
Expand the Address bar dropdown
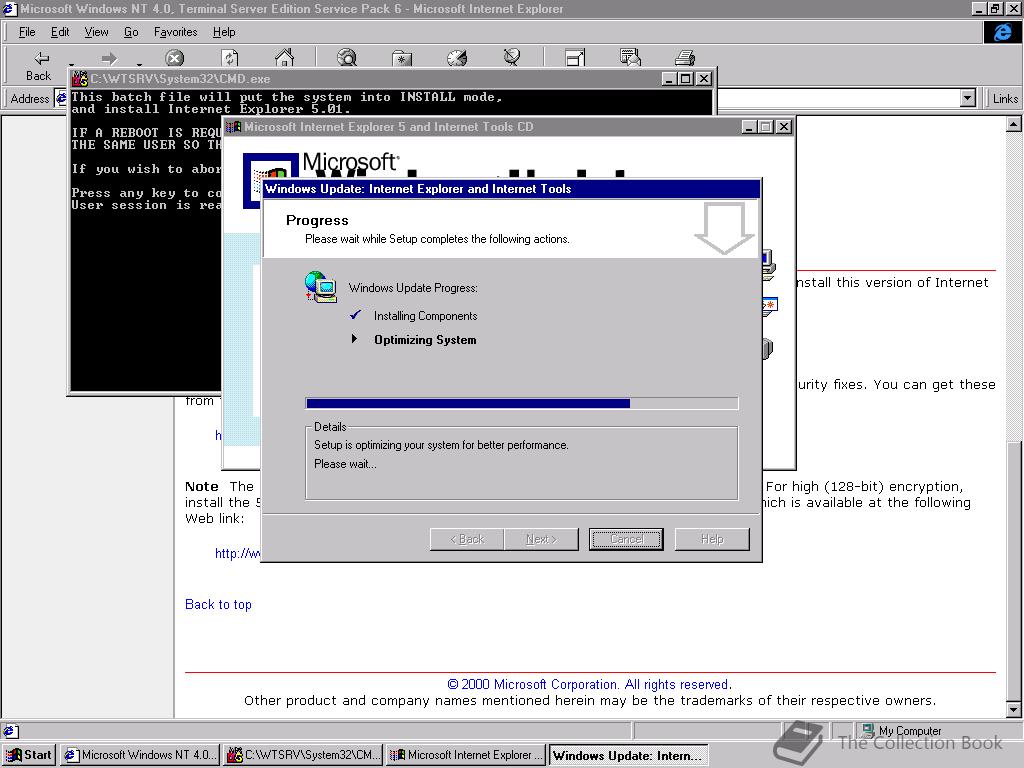(968, 99)
